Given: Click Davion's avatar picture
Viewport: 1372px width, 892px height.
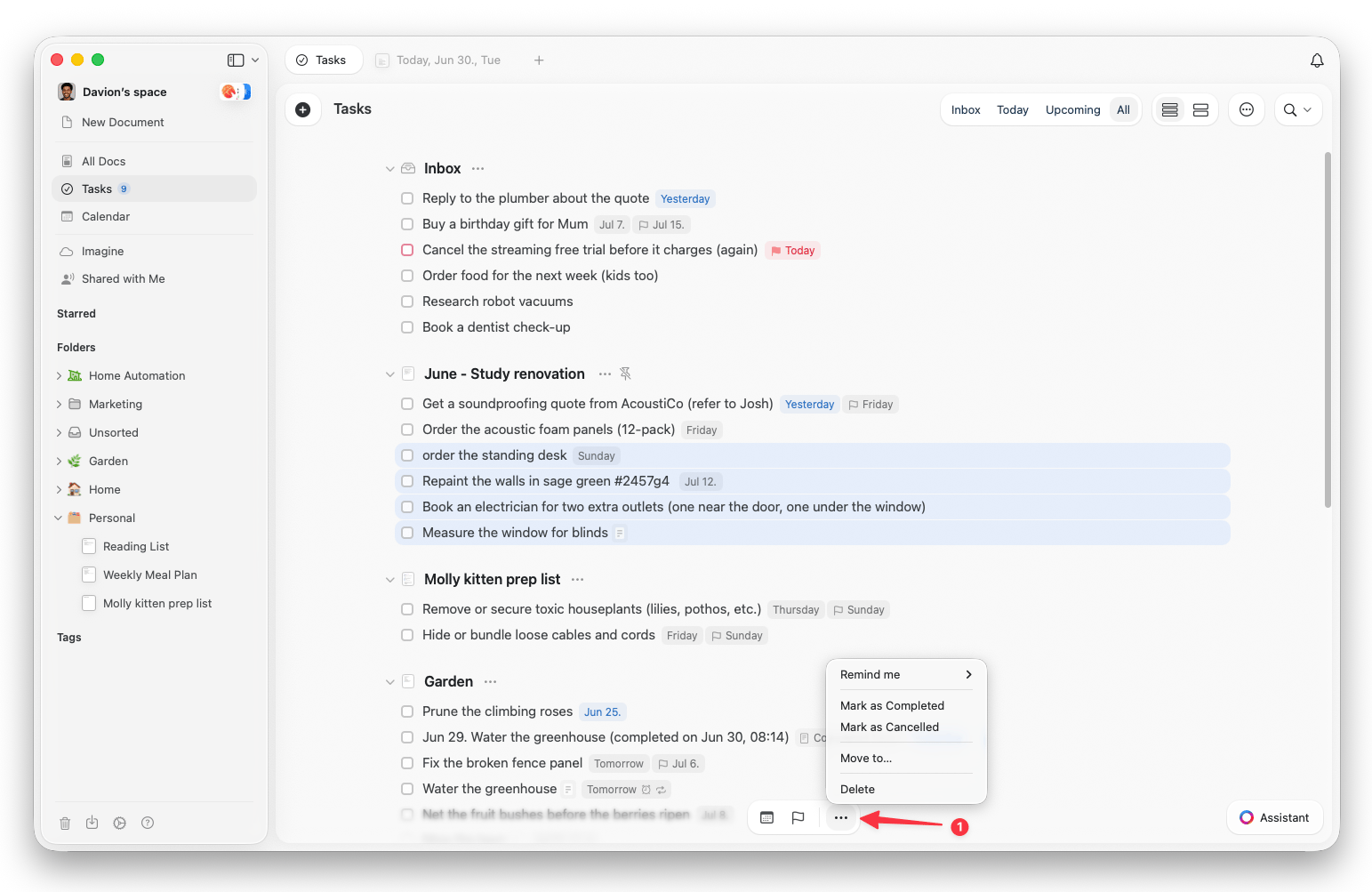Looking at the screenshot, I should coord(67,92).
